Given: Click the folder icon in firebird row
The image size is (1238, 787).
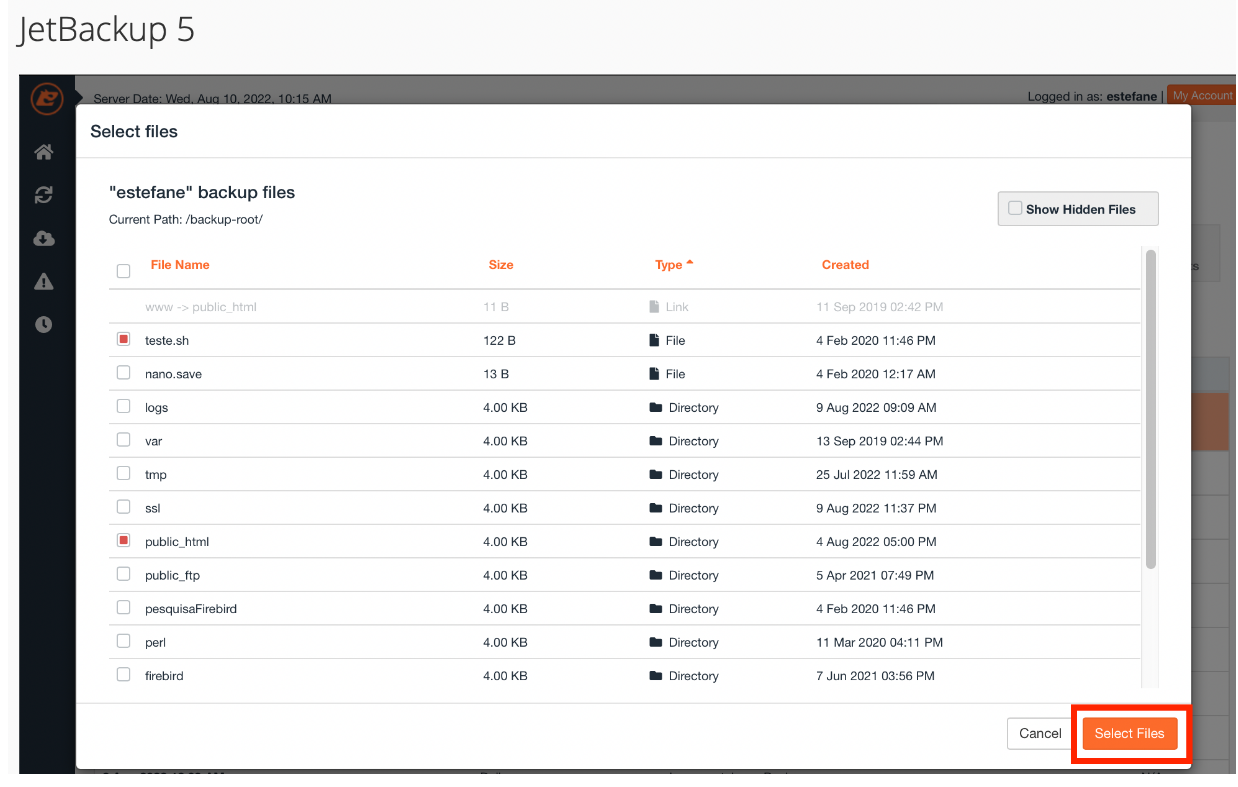Looking at the screenshot, I should pyautogui.click(x=656, y=676).
